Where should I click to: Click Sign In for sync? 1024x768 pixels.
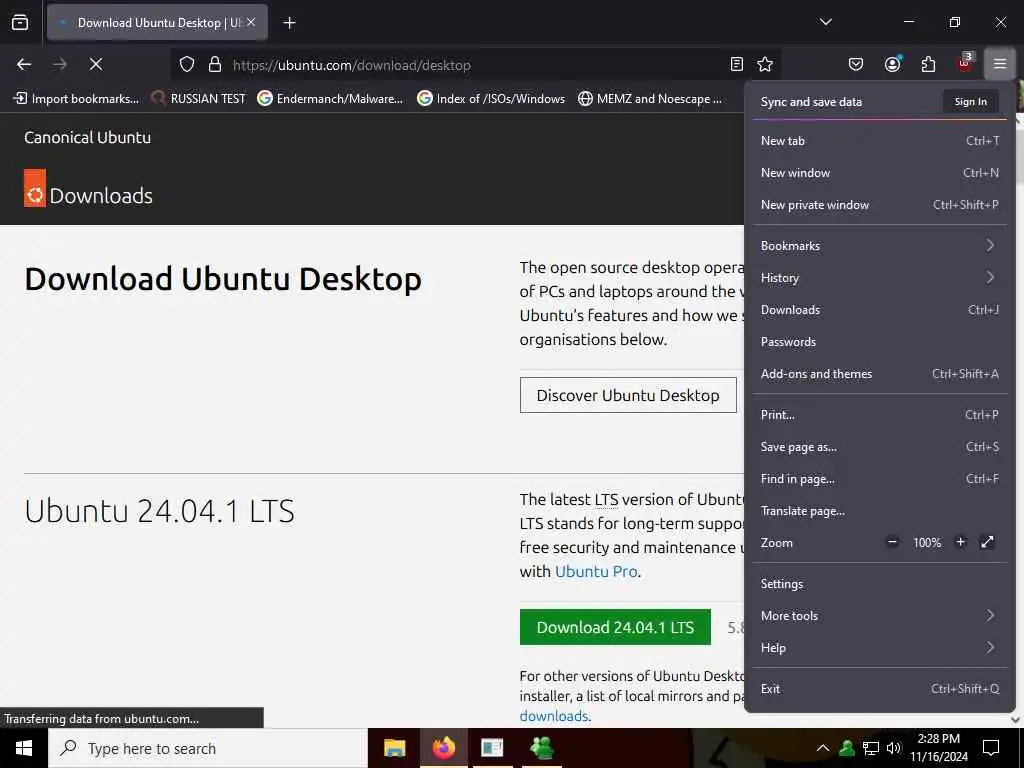tap(970, 102)
